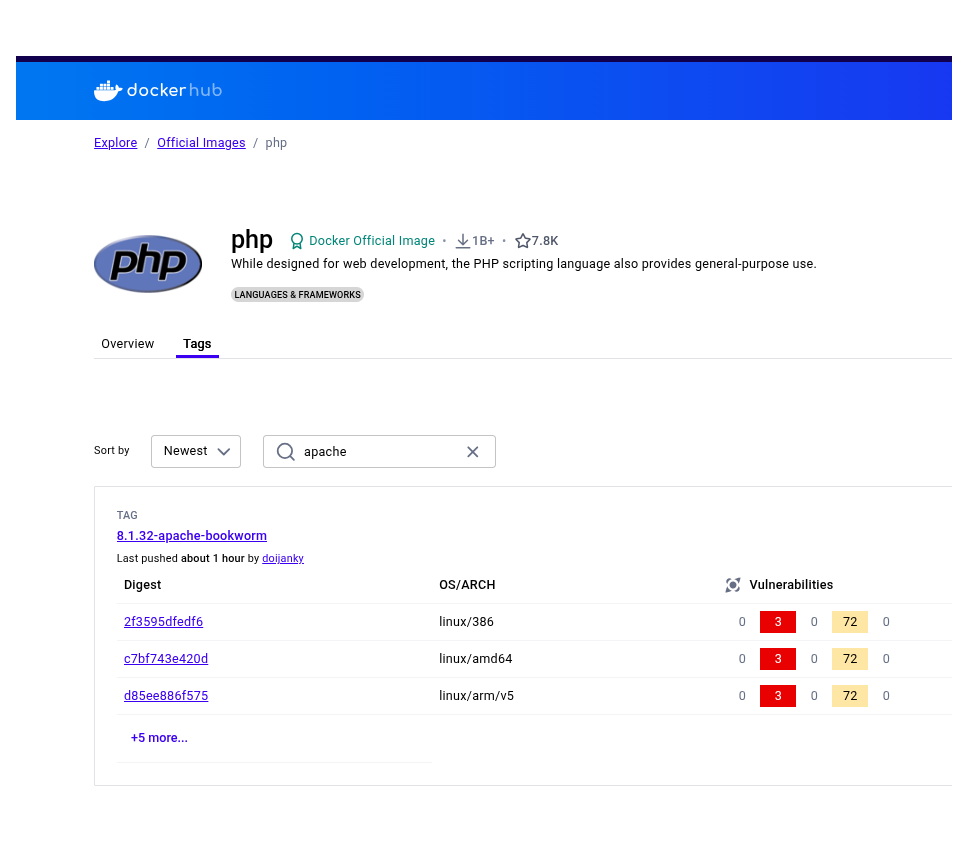
Task: Click the search magnifier icon in filter box
Action: point(285,451)
